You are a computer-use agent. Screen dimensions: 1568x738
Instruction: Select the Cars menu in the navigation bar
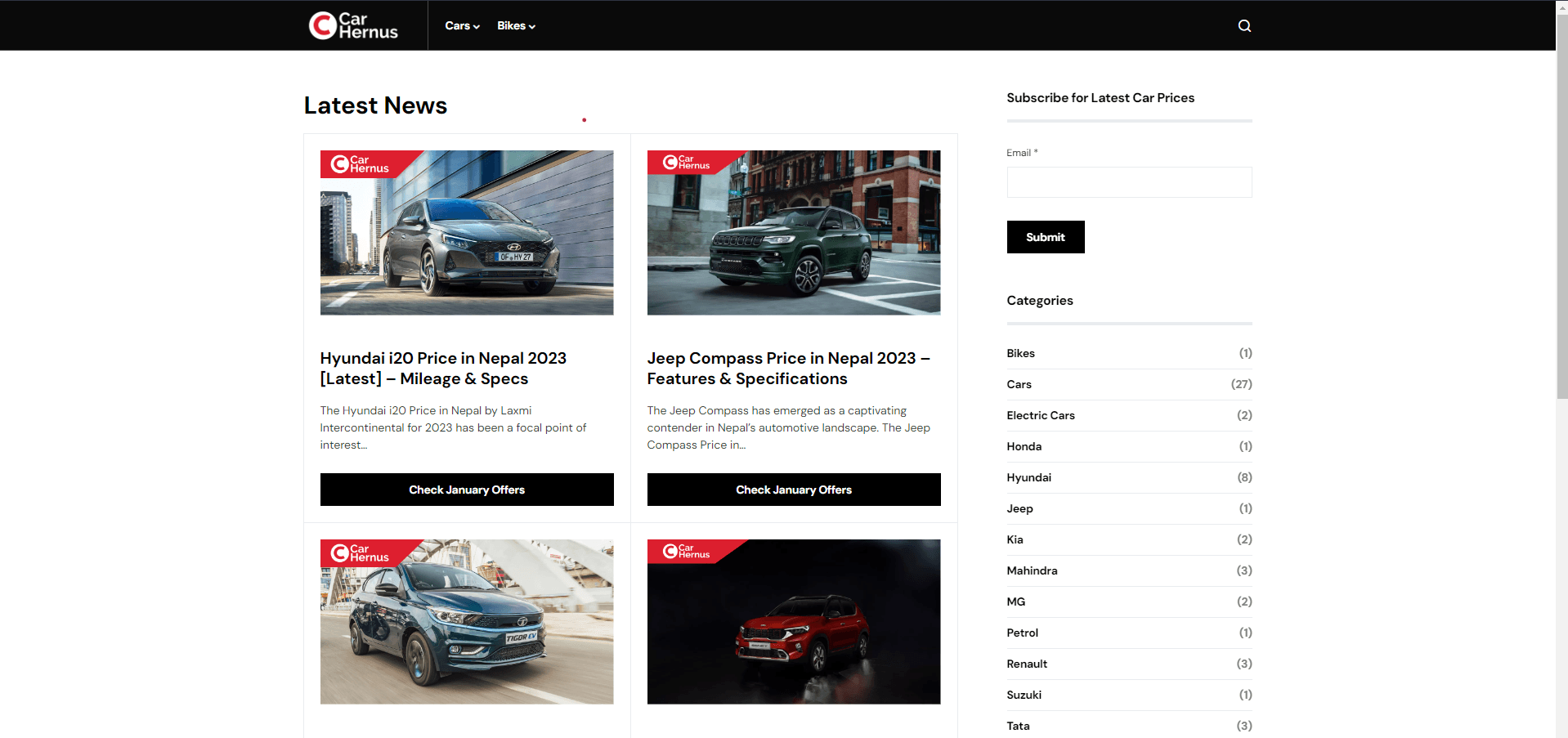point(456,25)
